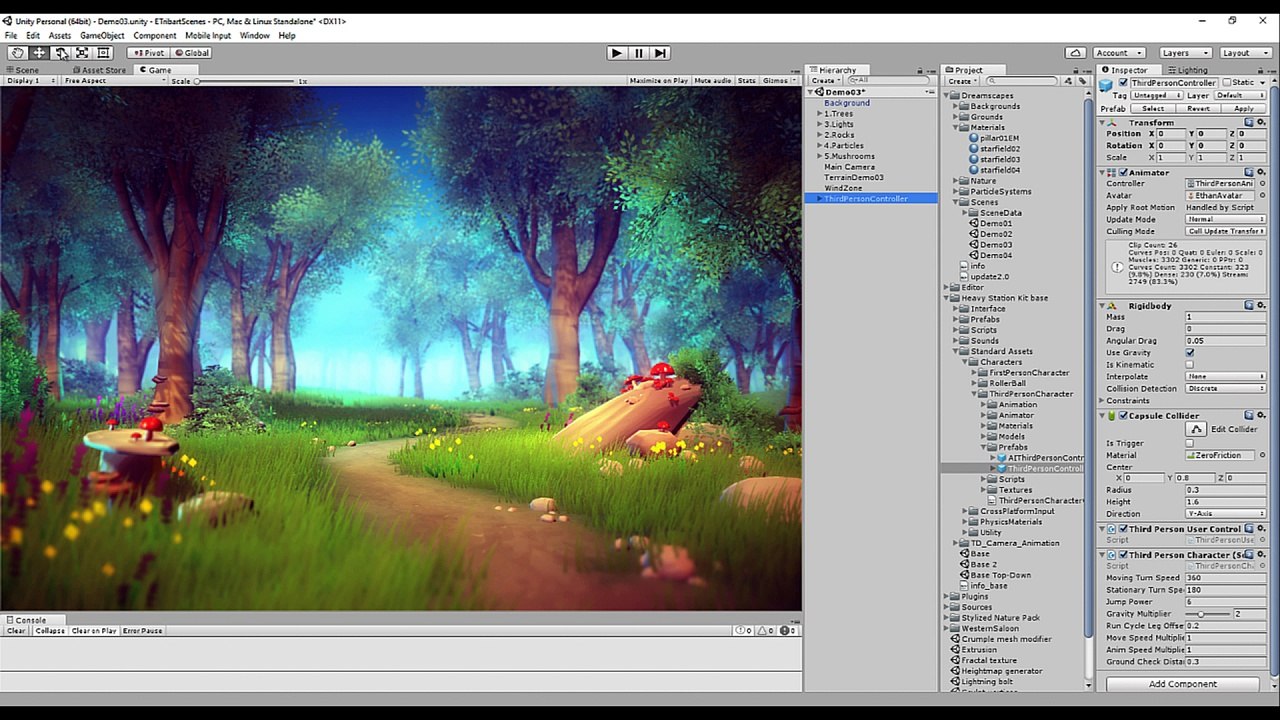This screenshot has width=1280, height=720.
Task: Click the Inspector lock icon
Action: (1260, 71)
